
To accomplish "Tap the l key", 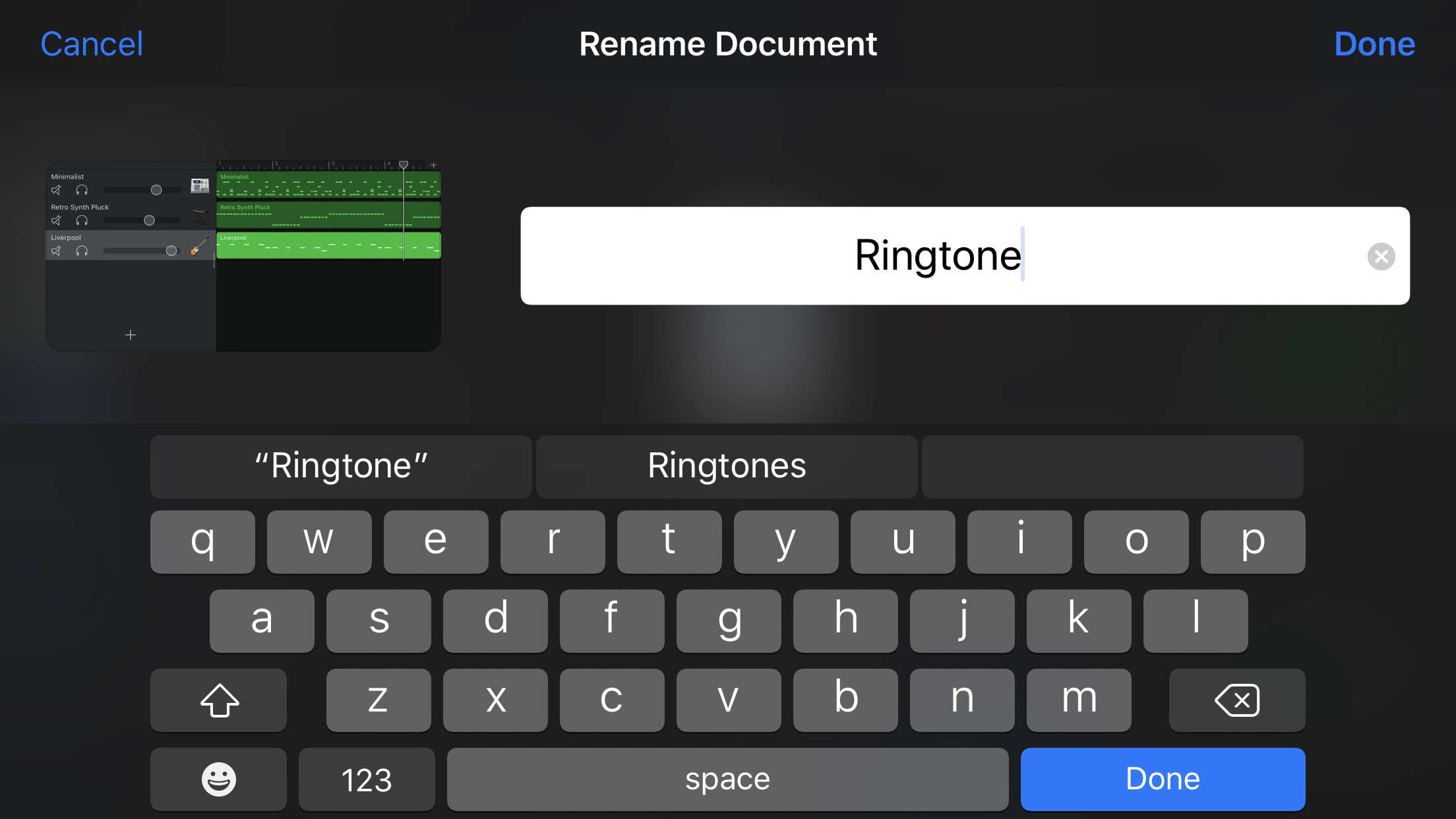I will point(1196,621).
